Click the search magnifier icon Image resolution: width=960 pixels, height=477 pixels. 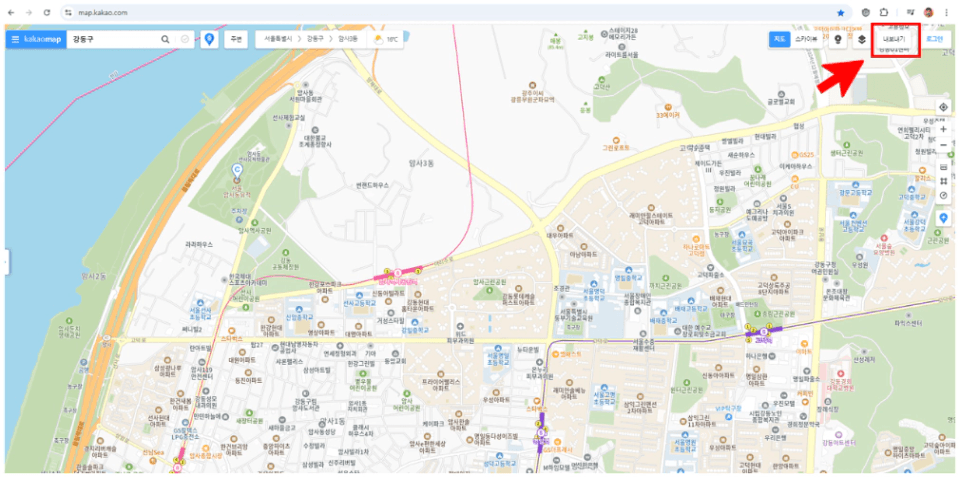(166, 39)
